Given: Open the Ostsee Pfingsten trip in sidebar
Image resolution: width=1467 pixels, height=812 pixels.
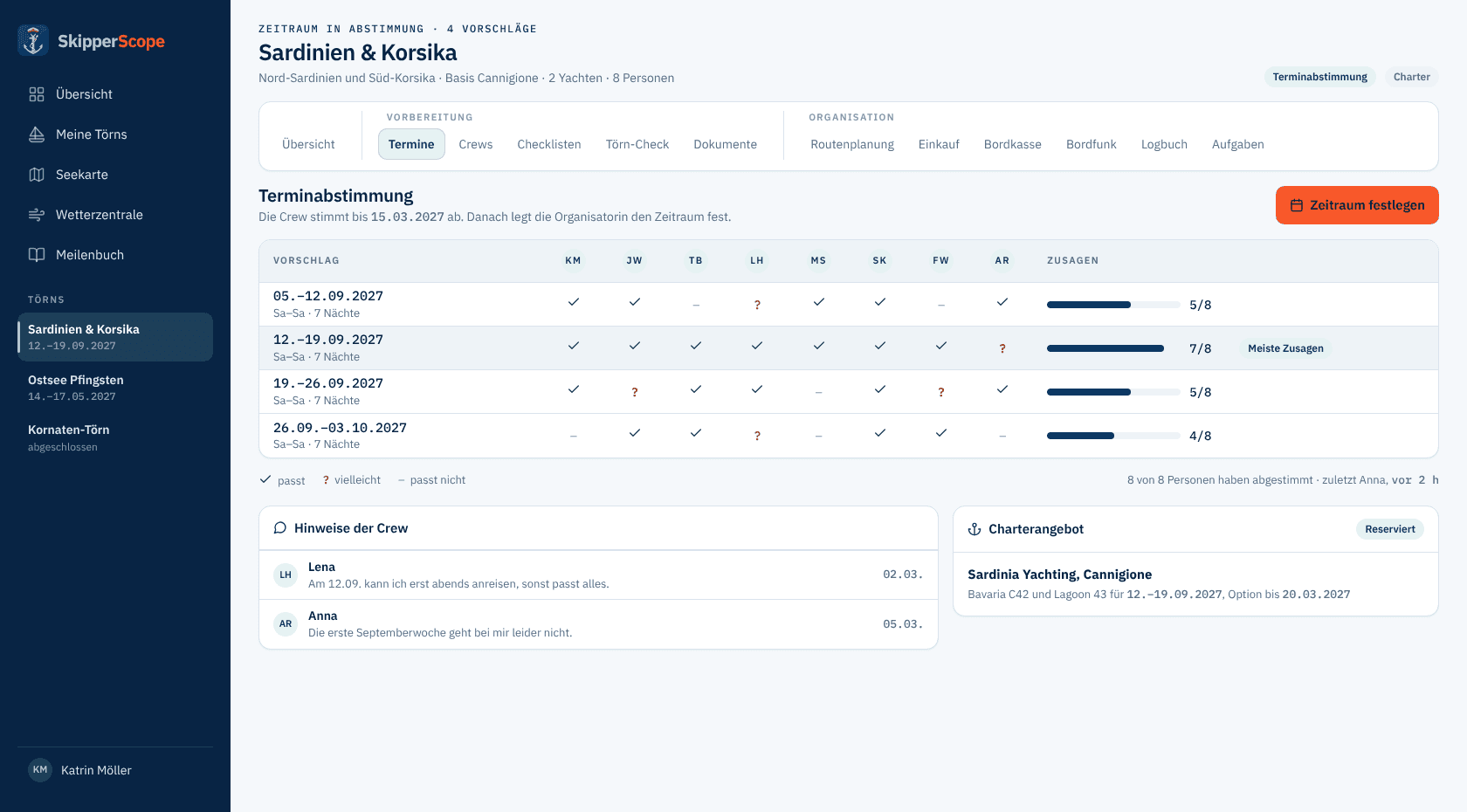Looking at the screenshot, I should (x=115, y=388).
